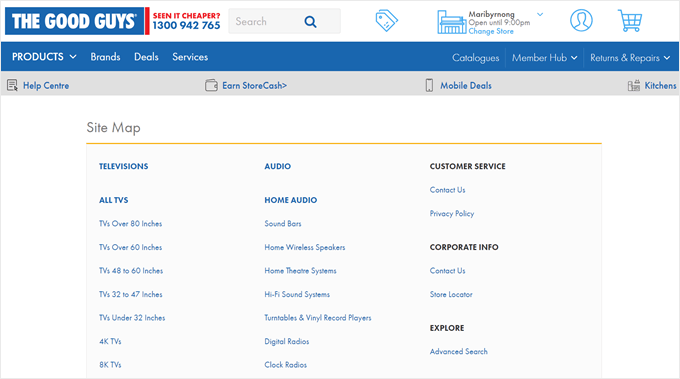Open Hi-Fi Sound Systems link
This screenshot has width=680, height=379.
[x=297, y=294]
